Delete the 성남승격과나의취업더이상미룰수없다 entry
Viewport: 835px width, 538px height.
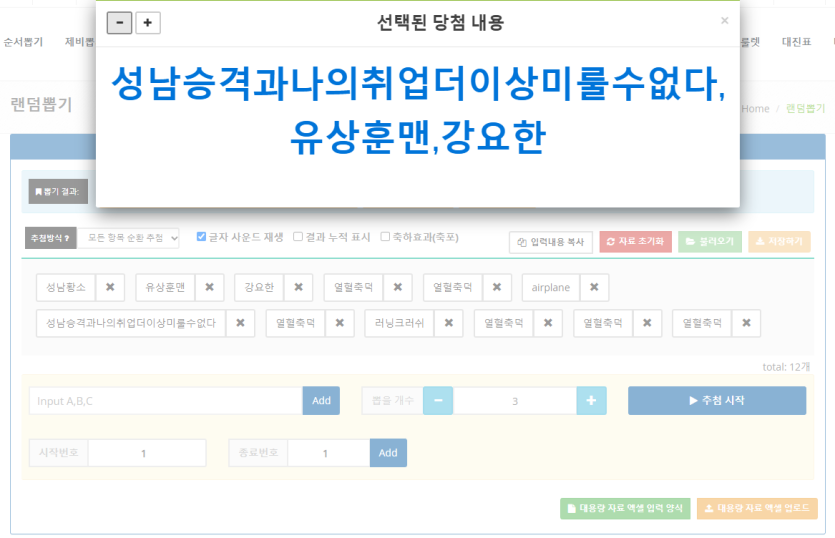point(240,323)
